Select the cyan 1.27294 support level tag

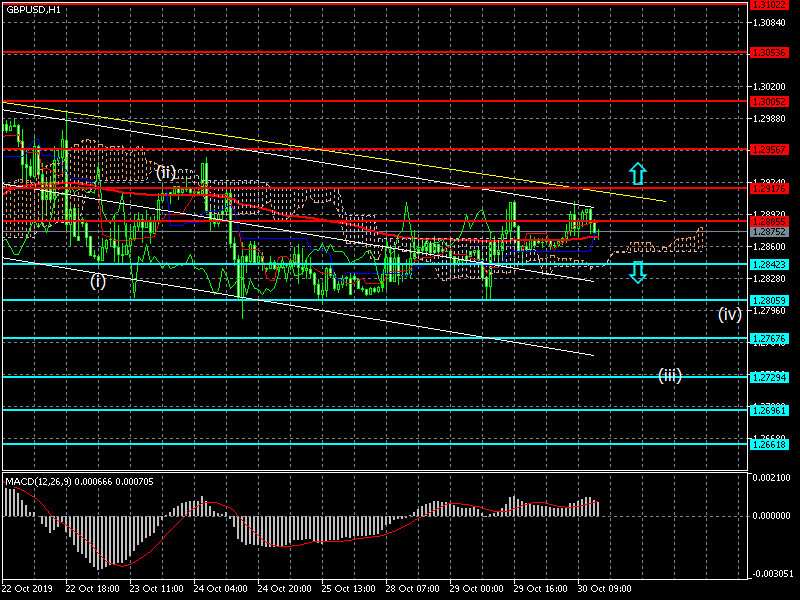click(770, 377)
